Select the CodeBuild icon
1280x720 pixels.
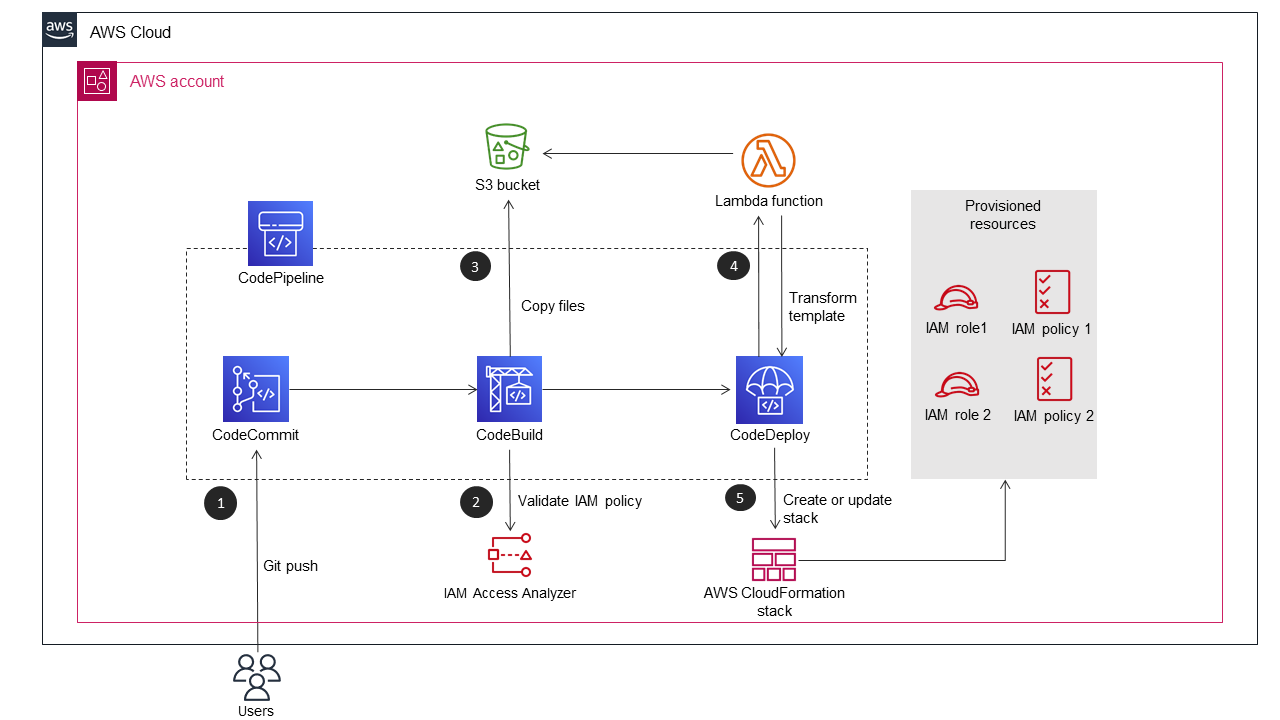(x=510, y=389)
